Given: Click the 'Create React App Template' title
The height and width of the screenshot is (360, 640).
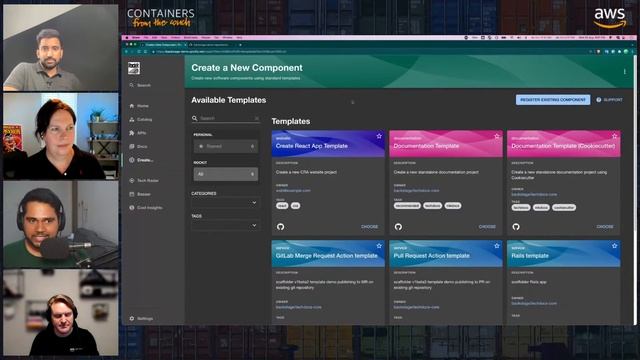Looking at the screenshot, I should (x=311, y=146).
